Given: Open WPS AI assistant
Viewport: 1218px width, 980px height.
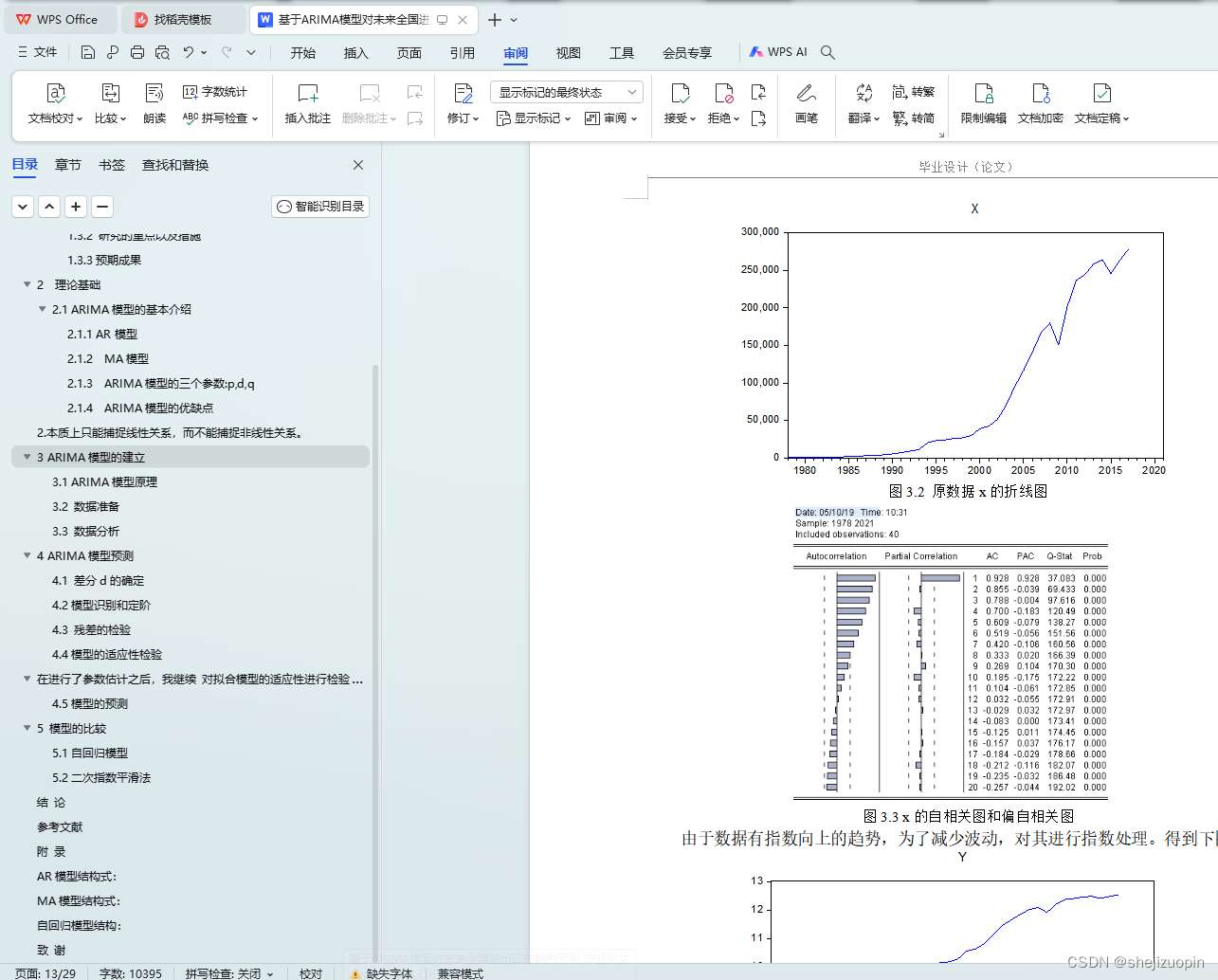Looking at the screenshot, I should point(778,52).
